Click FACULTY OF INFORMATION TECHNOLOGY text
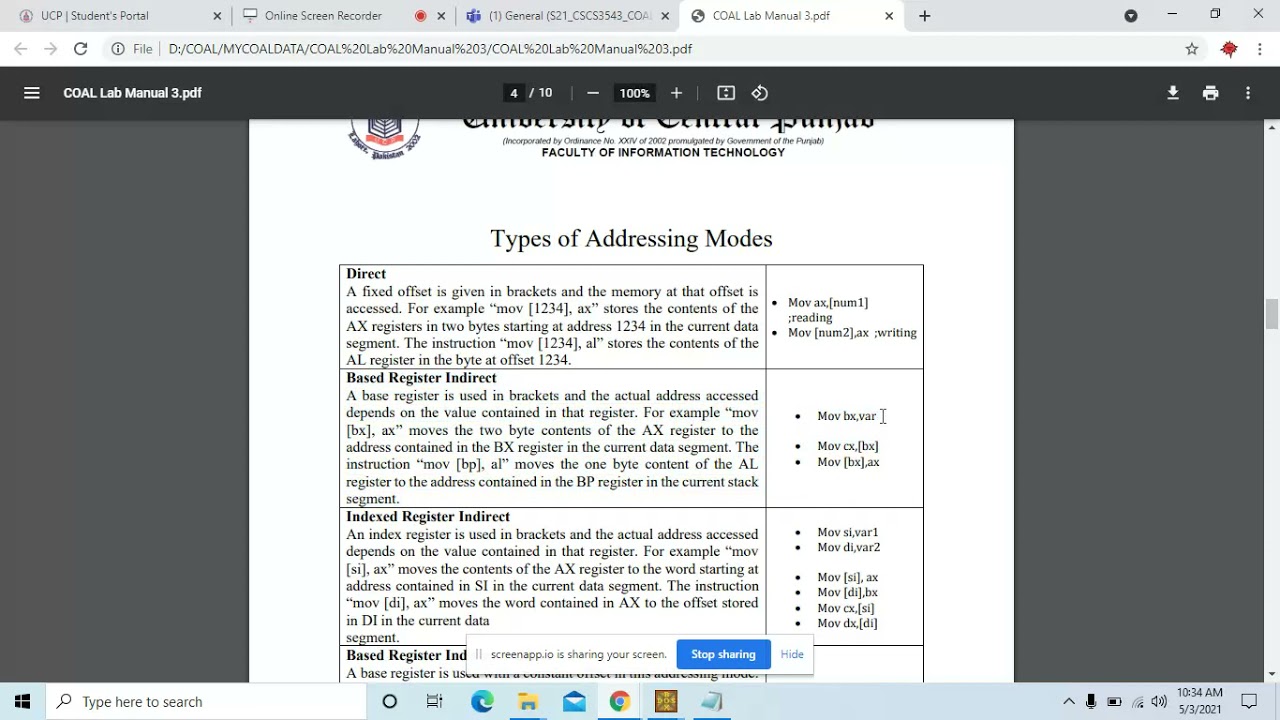The image size is (1280, 720). [x=663, y=153]
